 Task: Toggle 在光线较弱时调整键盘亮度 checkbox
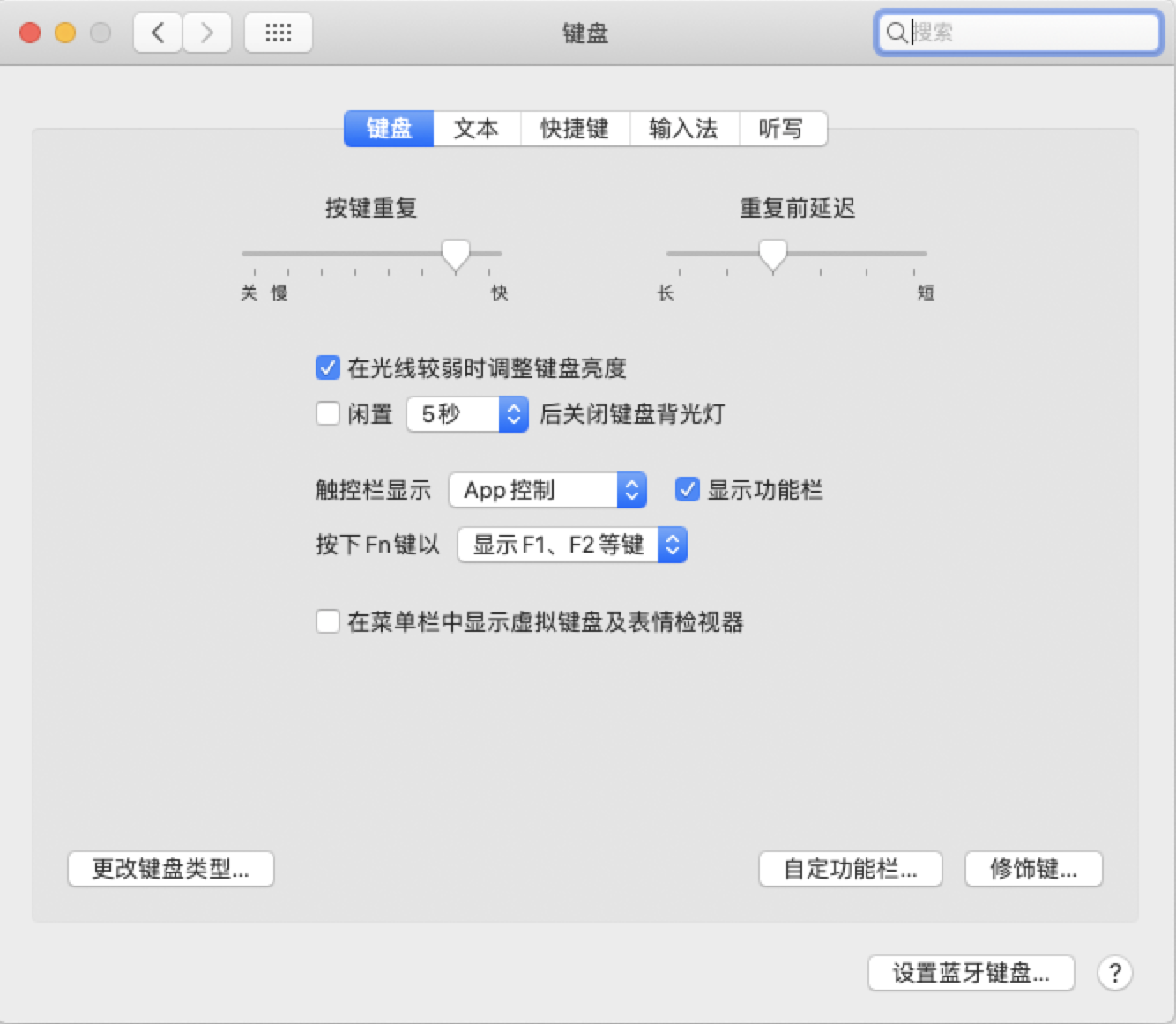pyautogui.click(x=328, y=367)
